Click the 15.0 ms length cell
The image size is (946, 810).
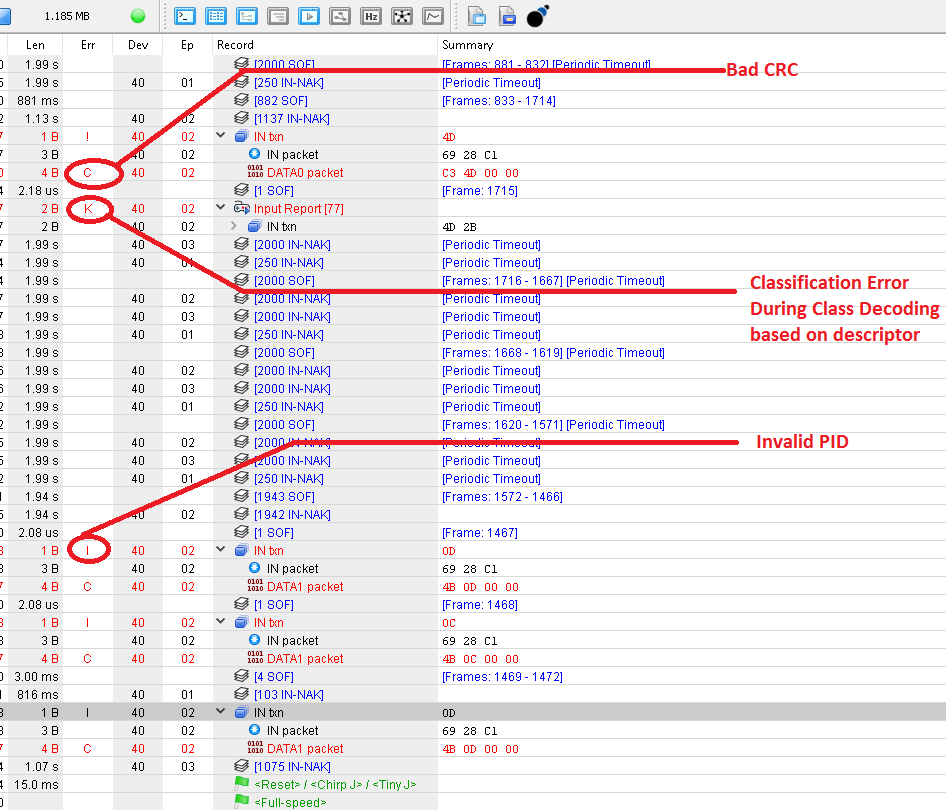36,785
